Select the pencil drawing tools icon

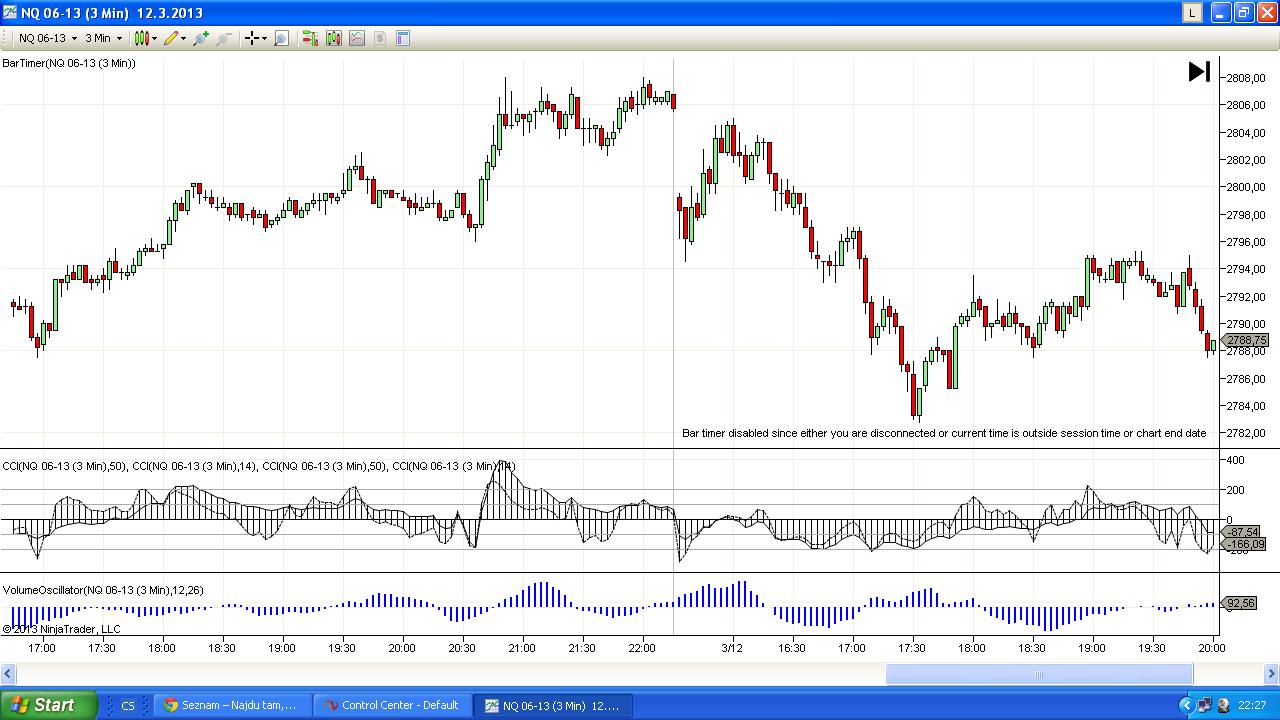coord(171,38)
